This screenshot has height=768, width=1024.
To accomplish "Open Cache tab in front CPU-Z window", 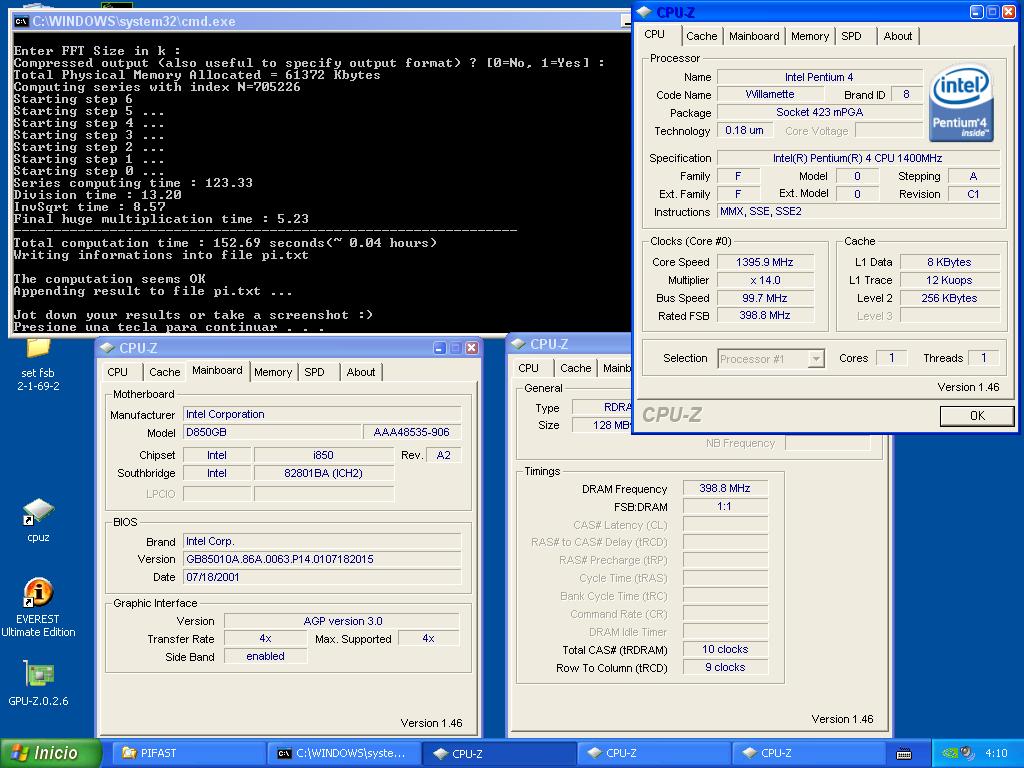I will [701, 36].
